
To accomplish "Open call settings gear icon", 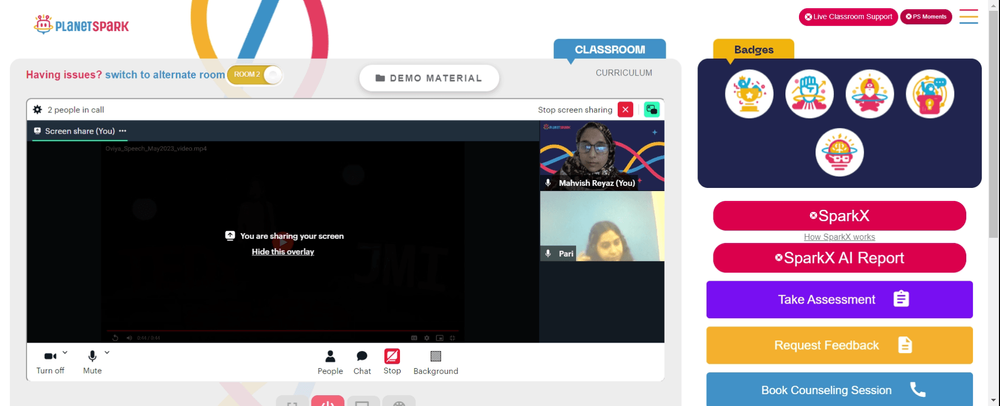I will point(38,110).
